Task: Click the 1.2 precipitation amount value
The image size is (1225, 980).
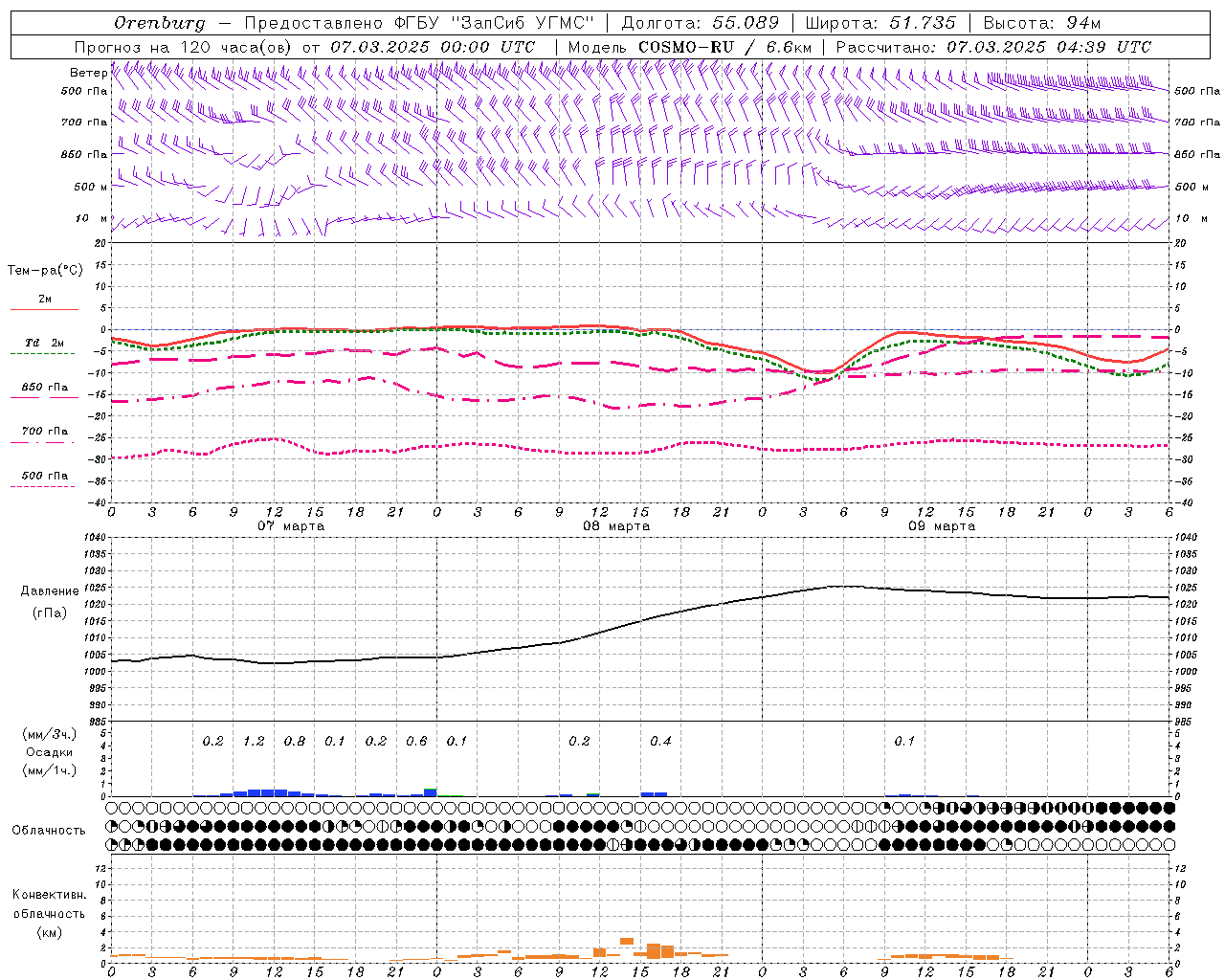Action: coord(254,741)
